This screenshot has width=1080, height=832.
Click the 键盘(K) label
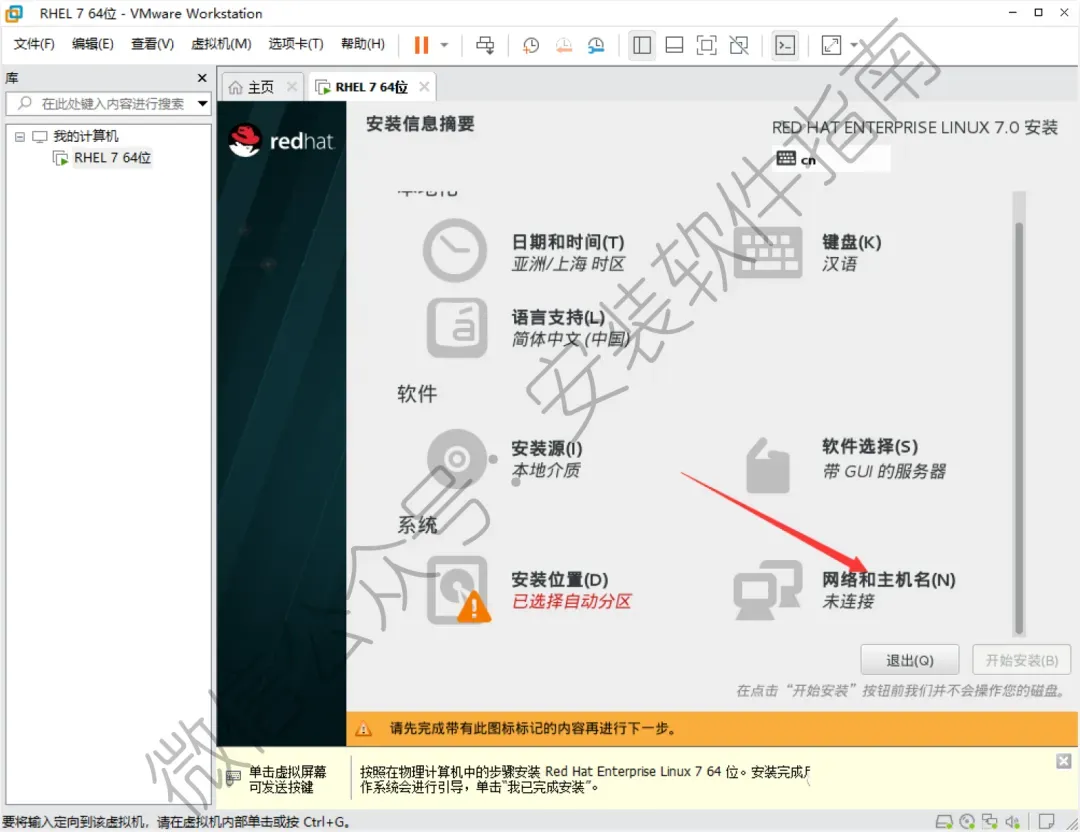tap(851, 242)
